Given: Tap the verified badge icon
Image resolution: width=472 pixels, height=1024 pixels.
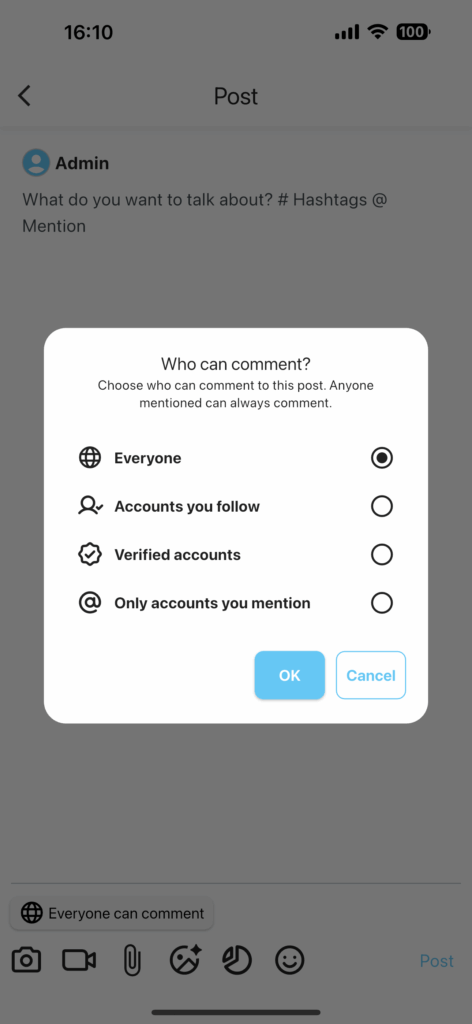Looking at the screenshot, I should click(90, 554).
